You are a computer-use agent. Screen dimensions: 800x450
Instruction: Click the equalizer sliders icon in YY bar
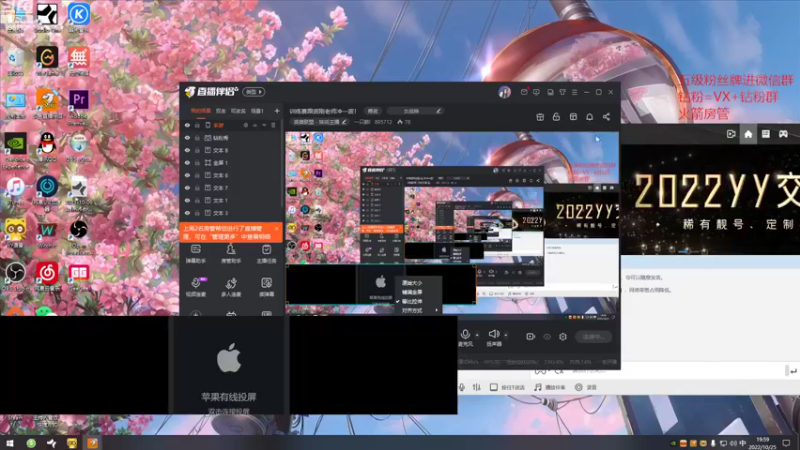tap(477, 387)
